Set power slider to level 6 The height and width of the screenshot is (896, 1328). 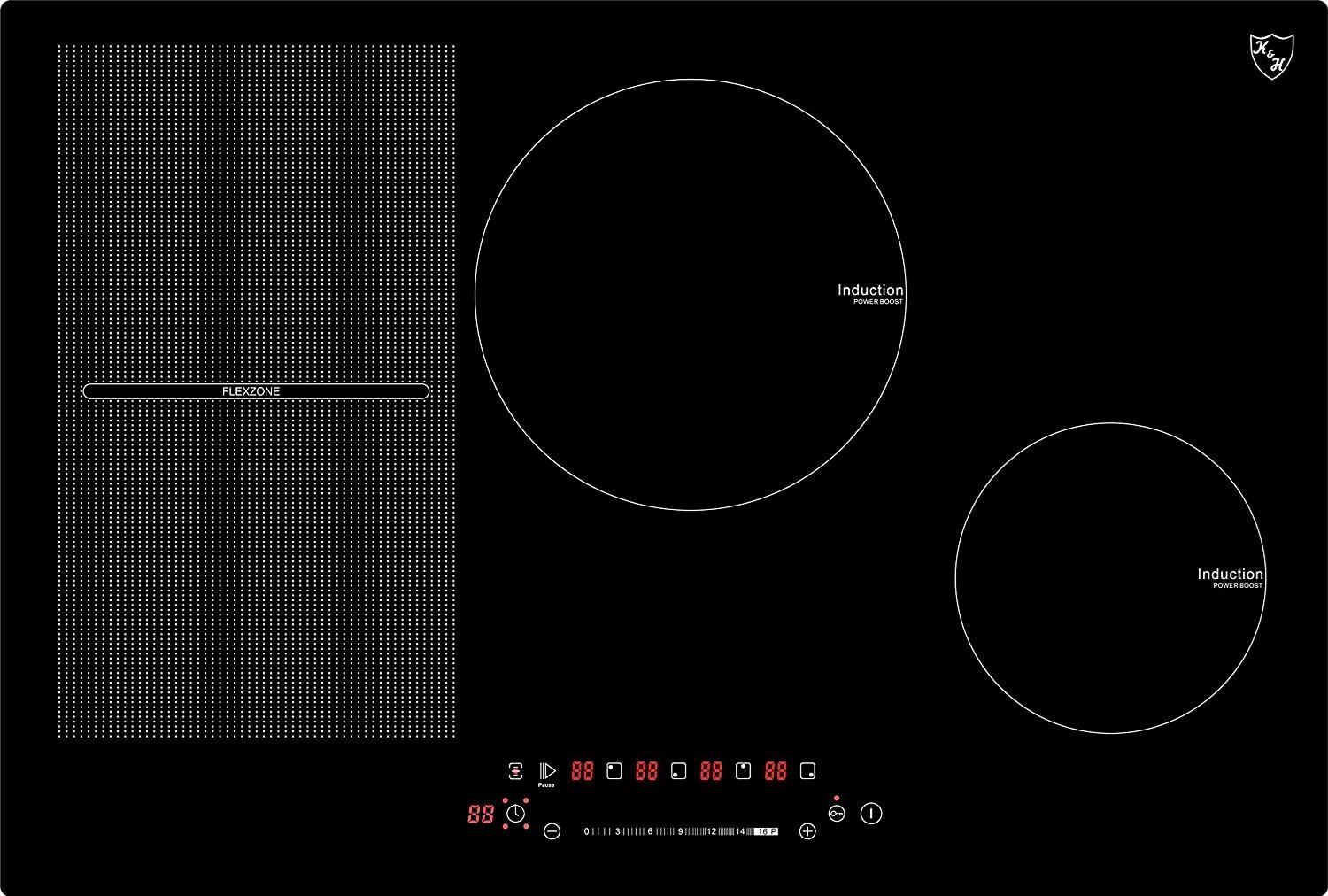[x=650, y=831]
